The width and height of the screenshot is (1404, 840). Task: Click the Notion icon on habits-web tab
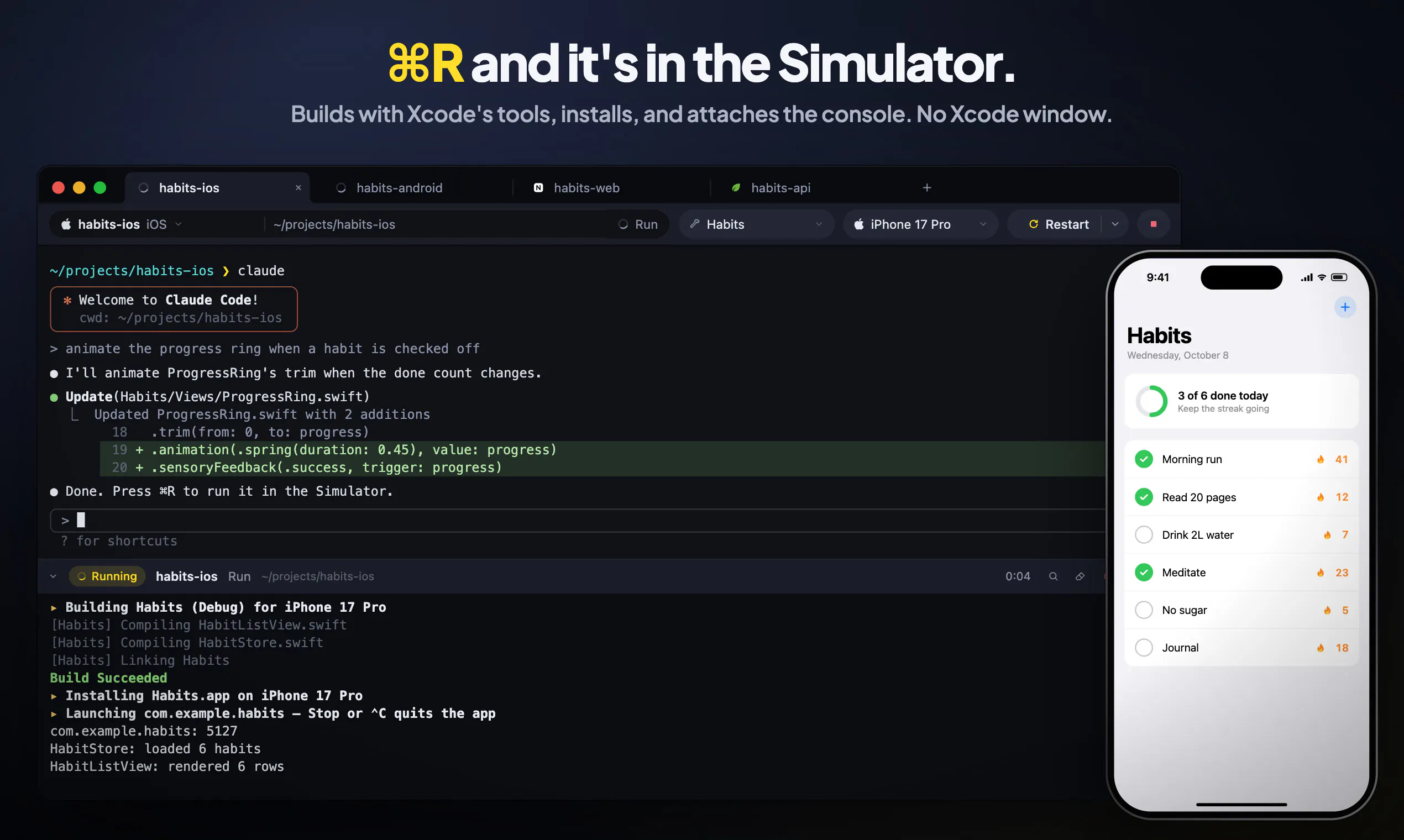(538, 187)
